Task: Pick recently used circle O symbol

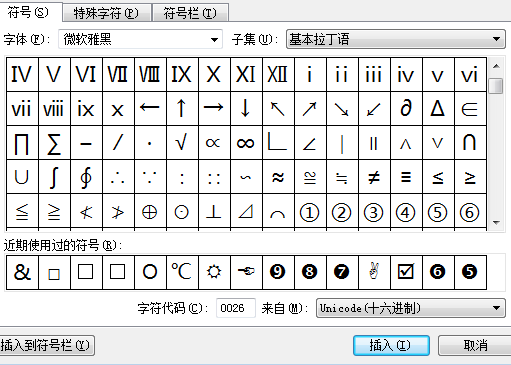Action: point(150,272)
